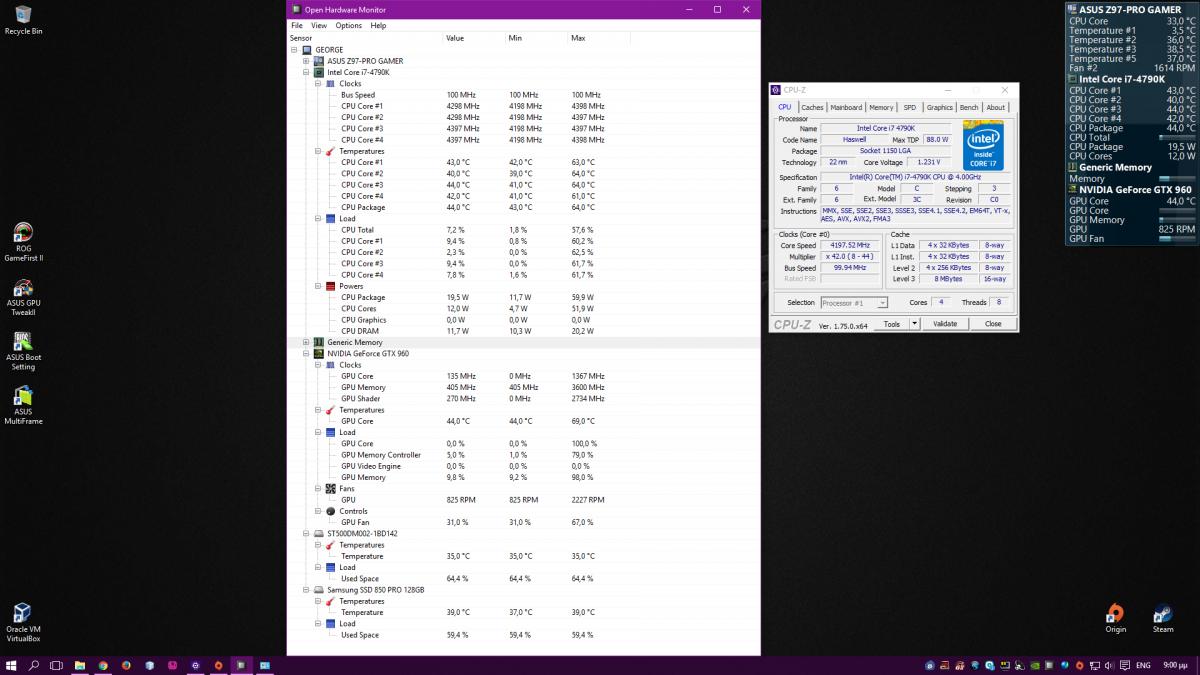The height and width of the screenshot is (675, 1200).
Task: Open the Origin desktop shortcut
Action: [x=1115, y=617]
